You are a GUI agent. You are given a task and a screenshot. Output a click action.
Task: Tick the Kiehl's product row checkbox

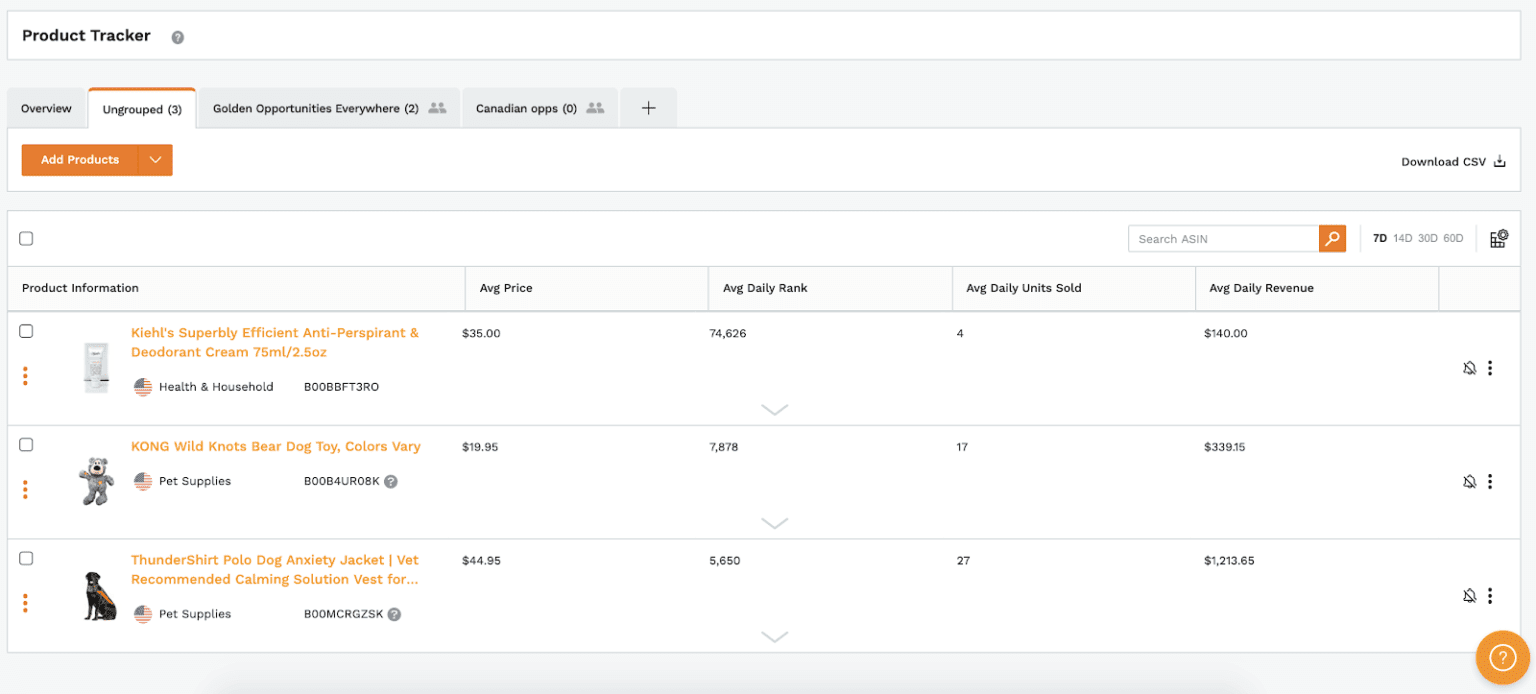[x=26, y=331]
